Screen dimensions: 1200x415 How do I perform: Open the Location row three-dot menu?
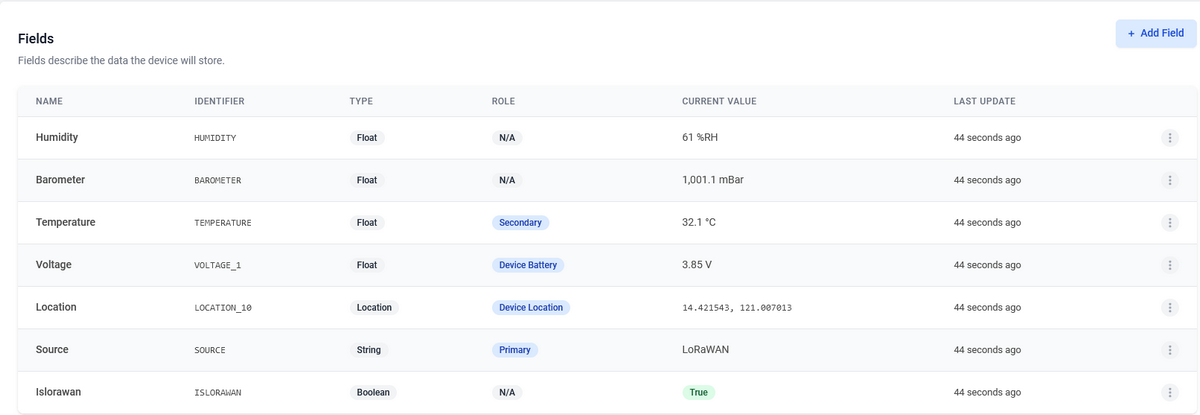pos(1169,308)
